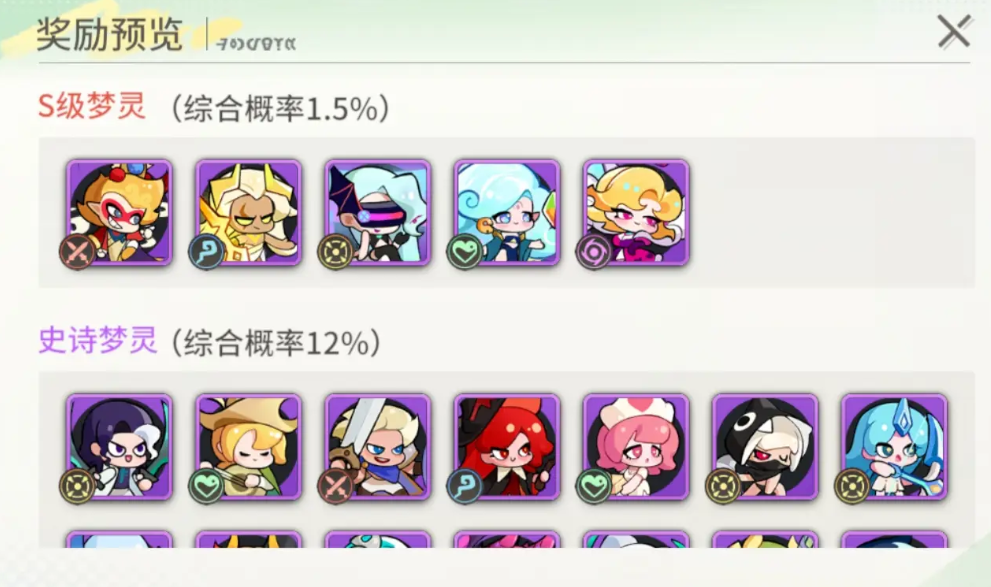Screen dimensions: 991x587
Task: Choose the sword-wielding blonde epic spirit
Action: tap(378, 447)
